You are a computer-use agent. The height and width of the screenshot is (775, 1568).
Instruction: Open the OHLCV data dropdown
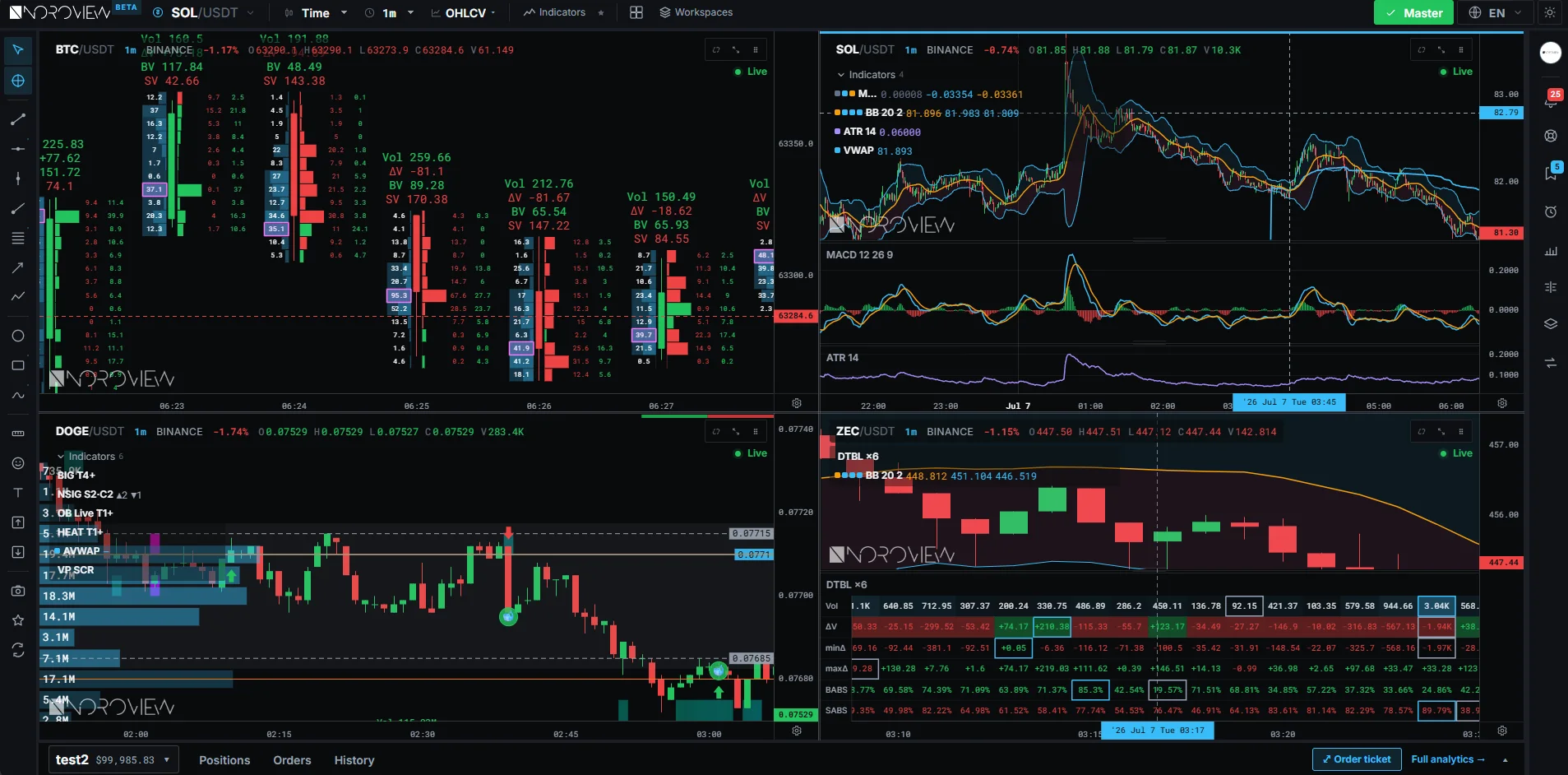click(x=464, y=12)
